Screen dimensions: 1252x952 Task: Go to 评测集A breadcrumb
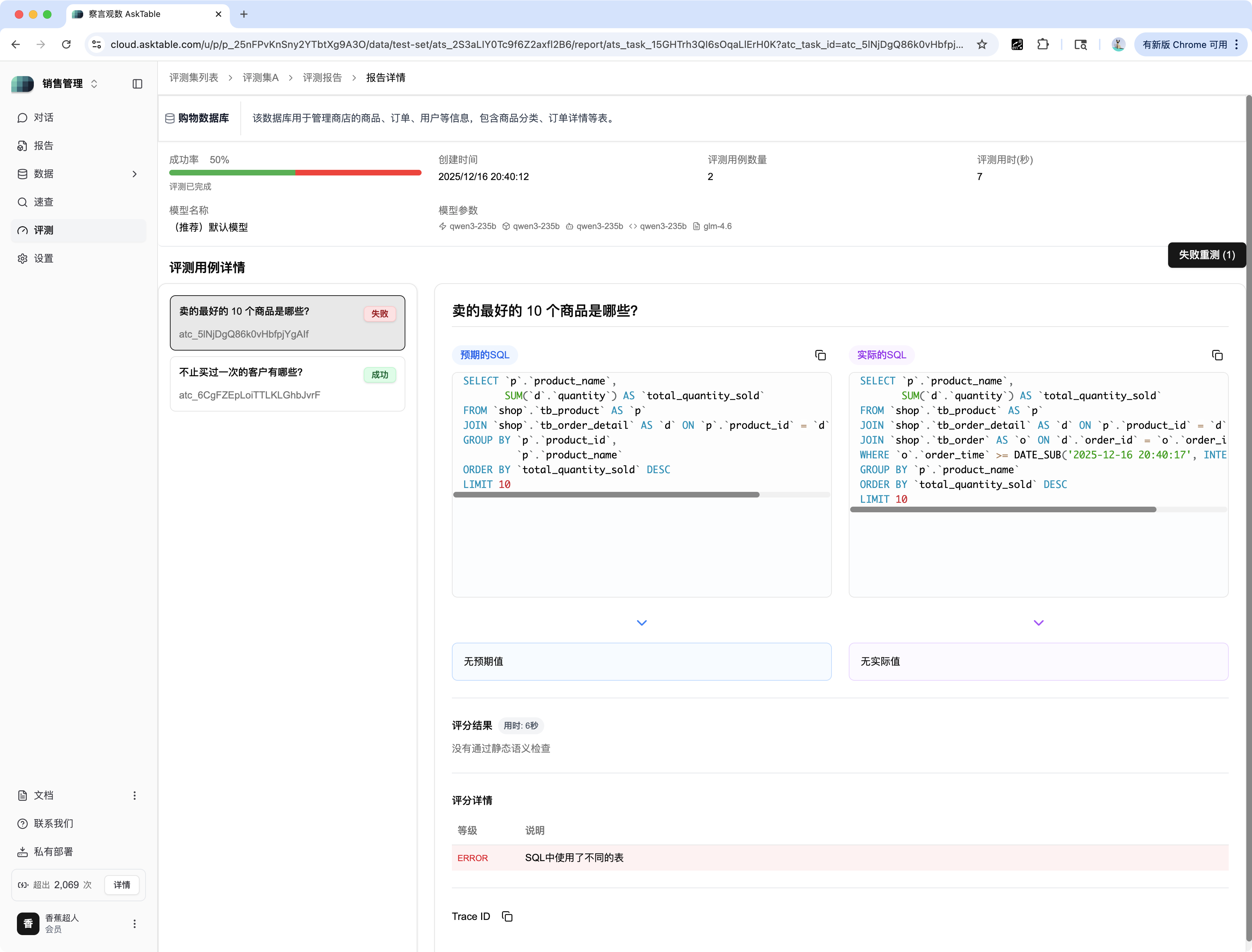(x=260, y=78)
